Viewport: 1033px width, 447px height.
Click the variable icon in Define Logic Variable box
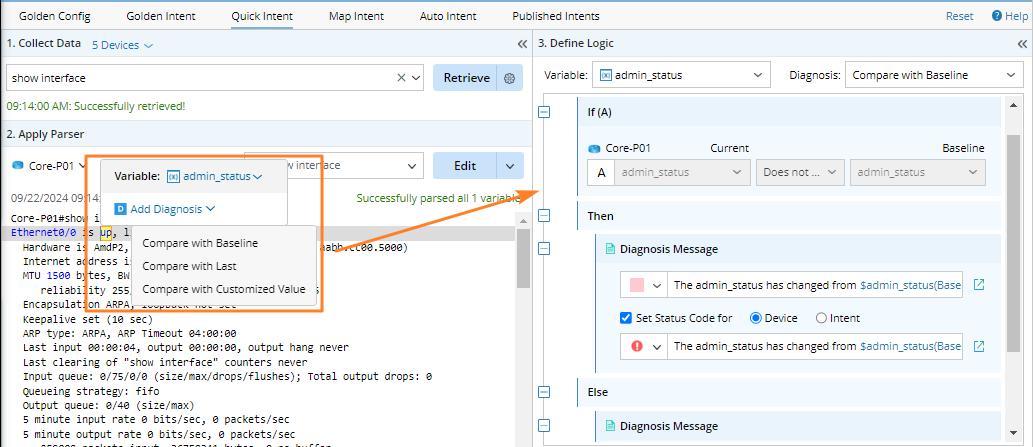point(605,75)
